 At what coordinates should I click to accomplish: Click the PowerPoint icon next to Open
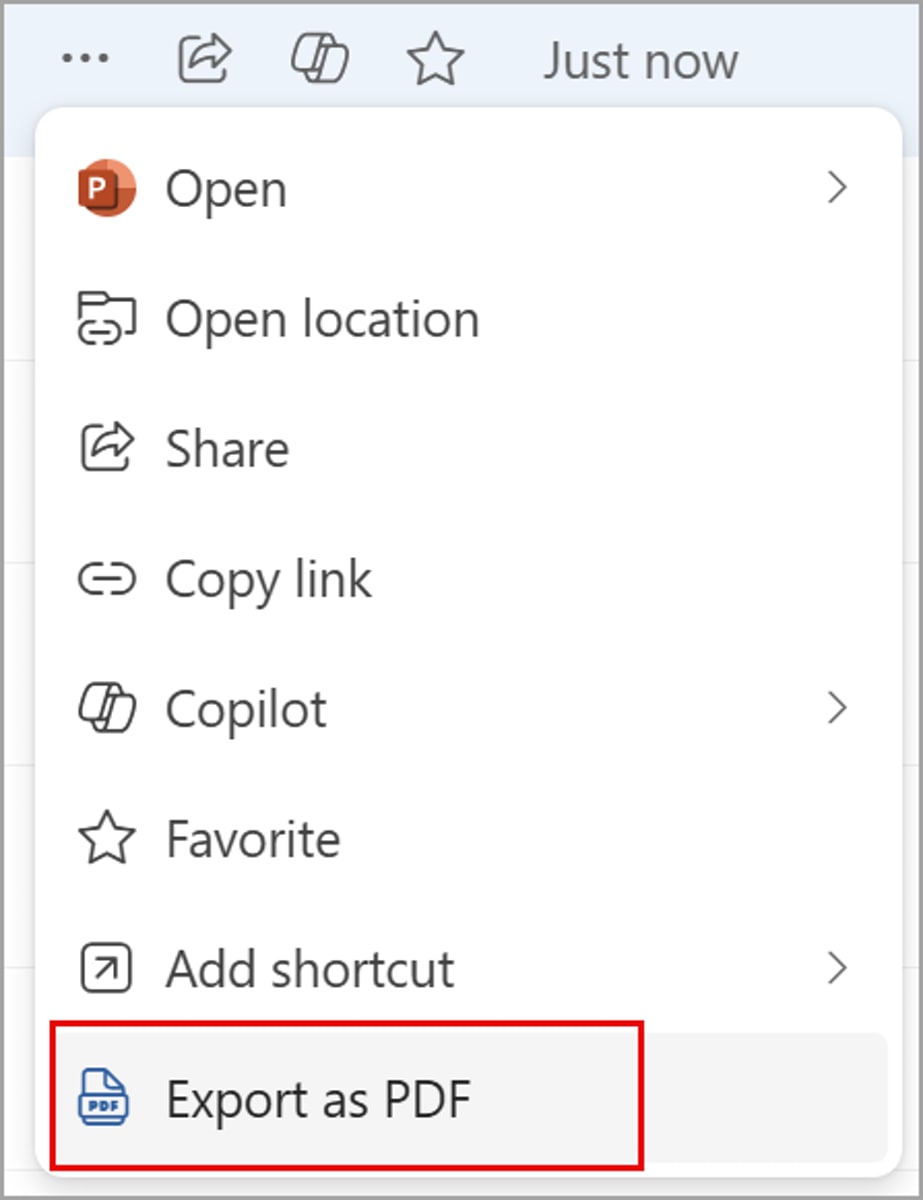[x=106, y=188]
